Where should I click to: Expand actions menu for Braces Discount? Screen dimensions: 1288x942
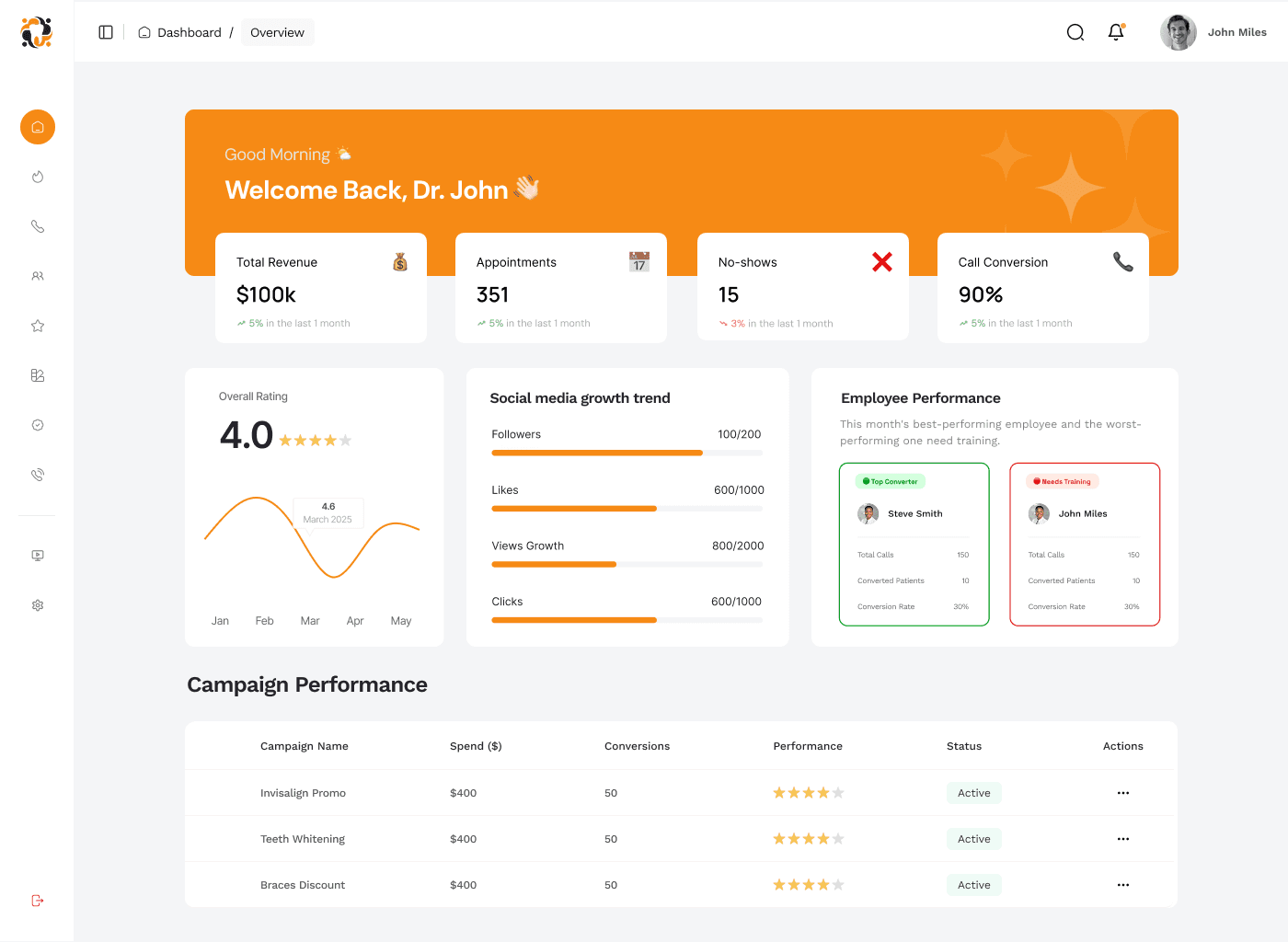click(1123, 885)
